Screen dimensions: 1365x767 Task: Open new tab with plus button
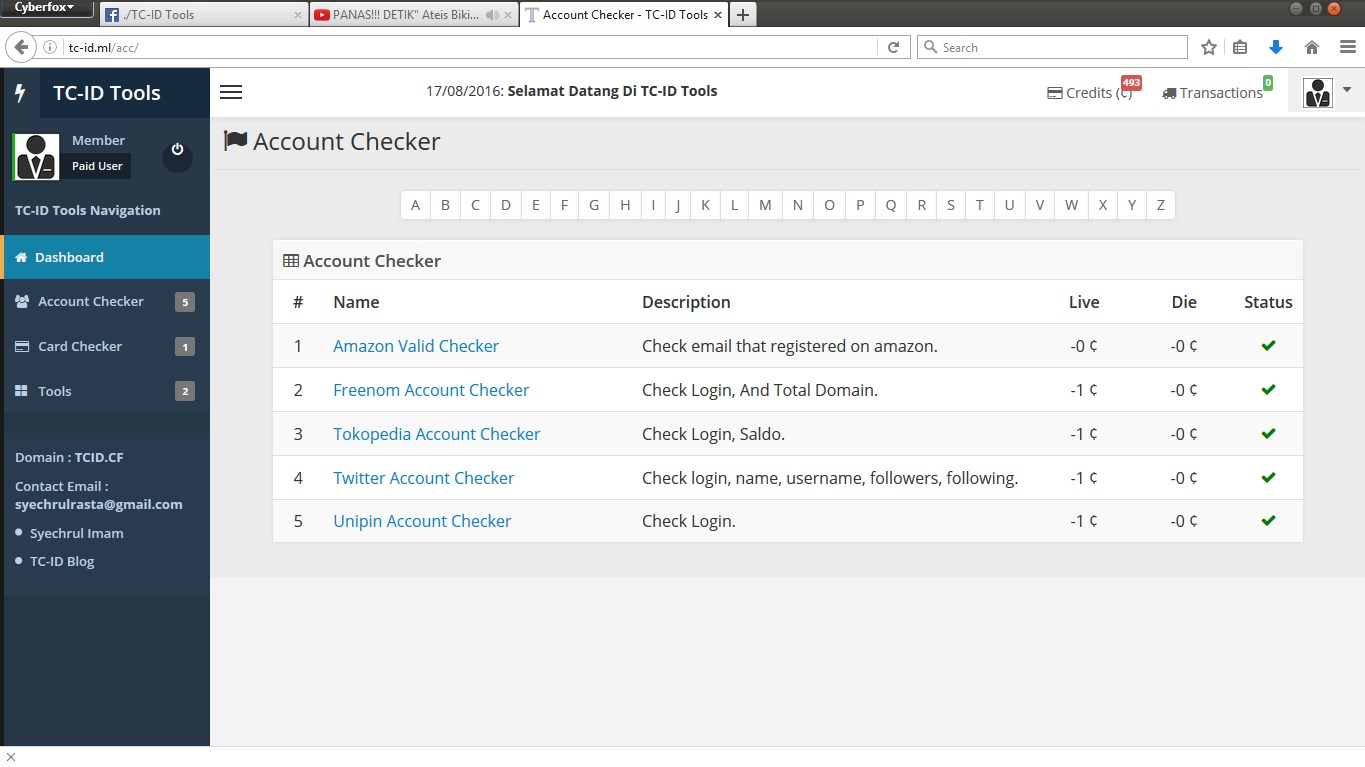click(742, 15)
